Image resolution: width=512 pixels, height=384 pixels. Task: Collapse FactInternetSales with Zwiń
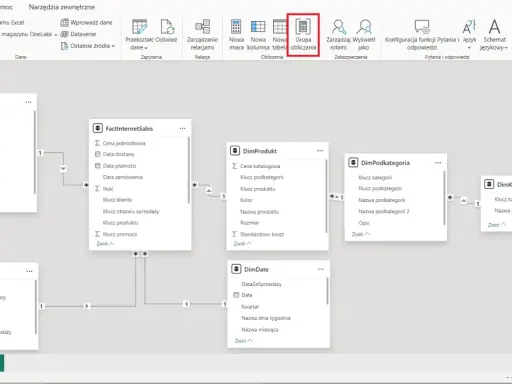pyautogui.click(x=105, y=244)
